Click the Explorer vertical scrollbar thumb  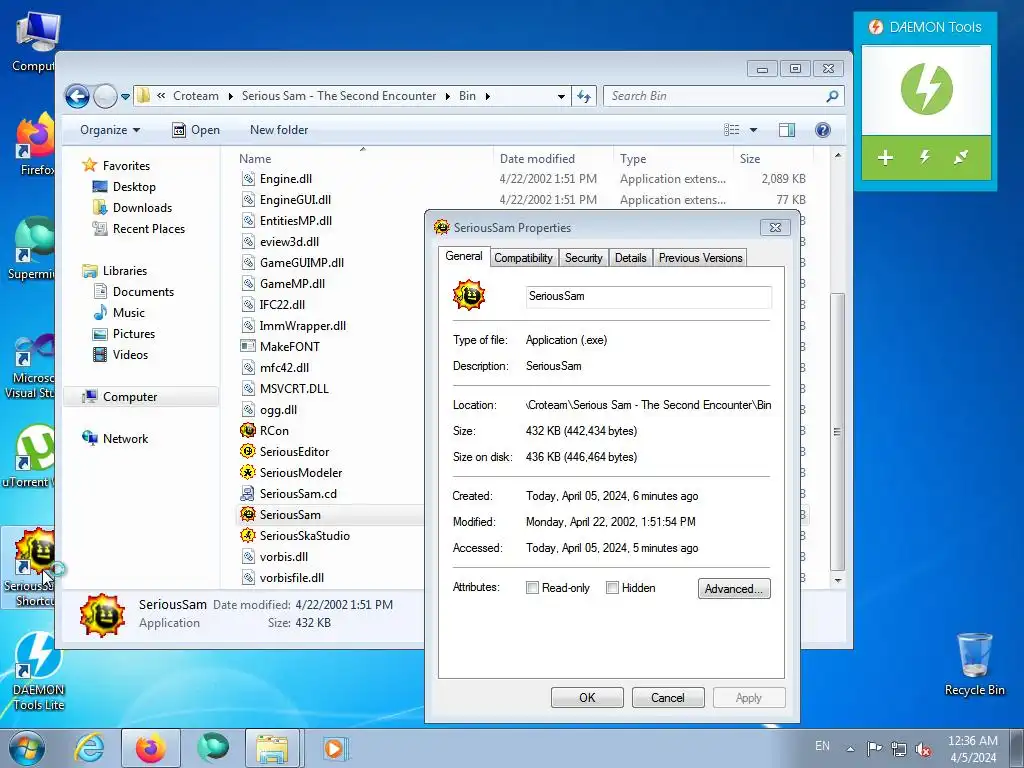(837, 431)
